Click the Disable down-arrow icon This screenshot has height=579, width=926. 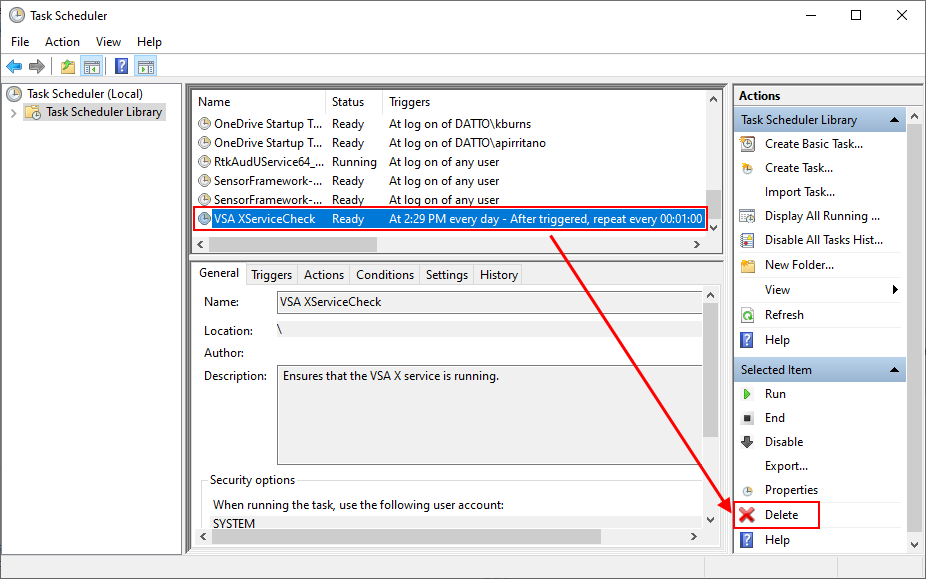747,442
